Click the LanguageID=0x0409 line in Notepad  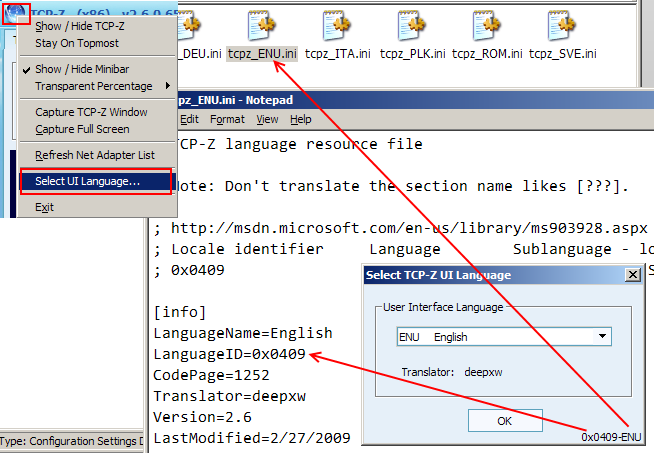pos(229,355)
